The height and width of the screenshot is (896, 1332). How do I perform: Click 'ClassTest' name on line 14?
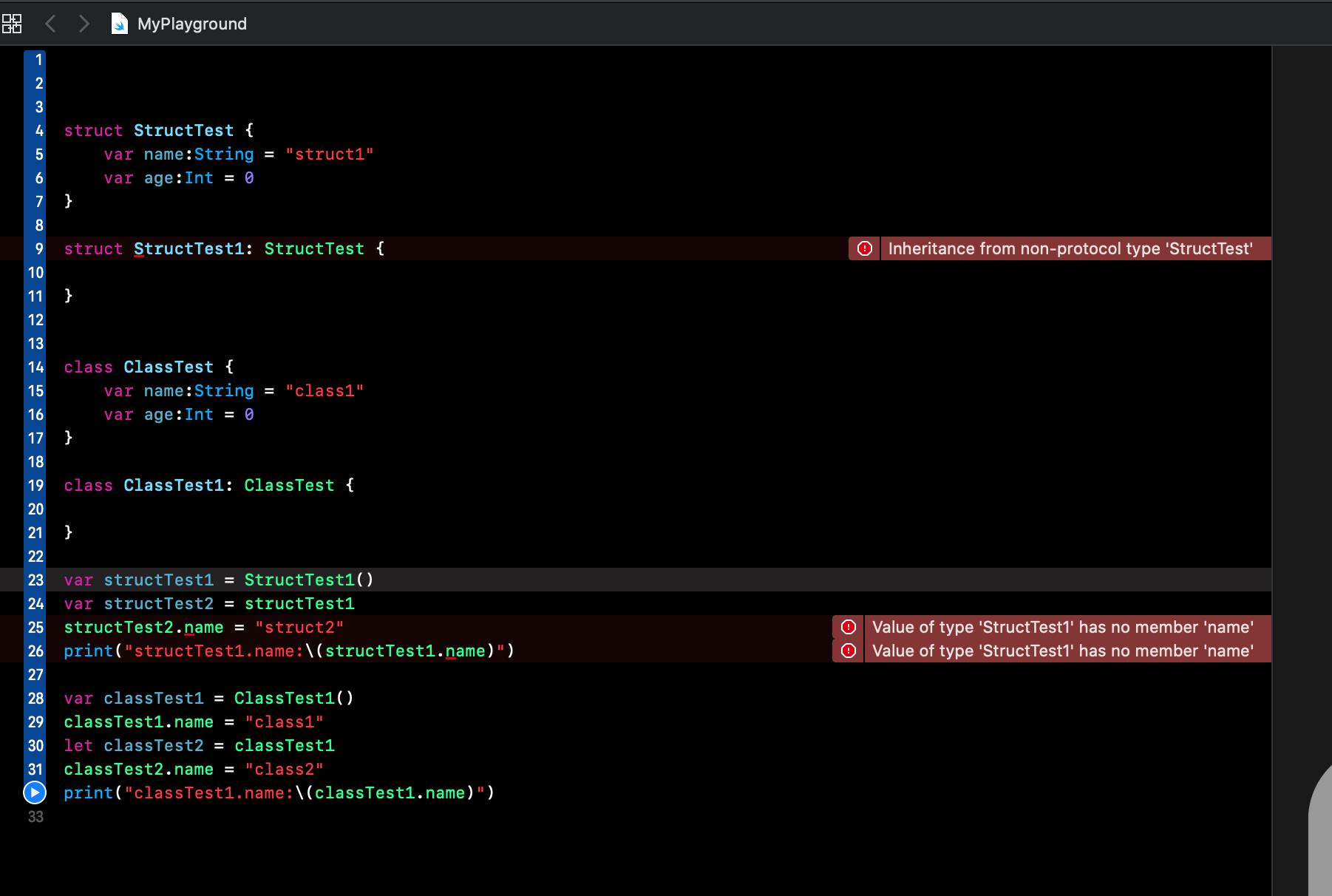(x=169, y=367)
